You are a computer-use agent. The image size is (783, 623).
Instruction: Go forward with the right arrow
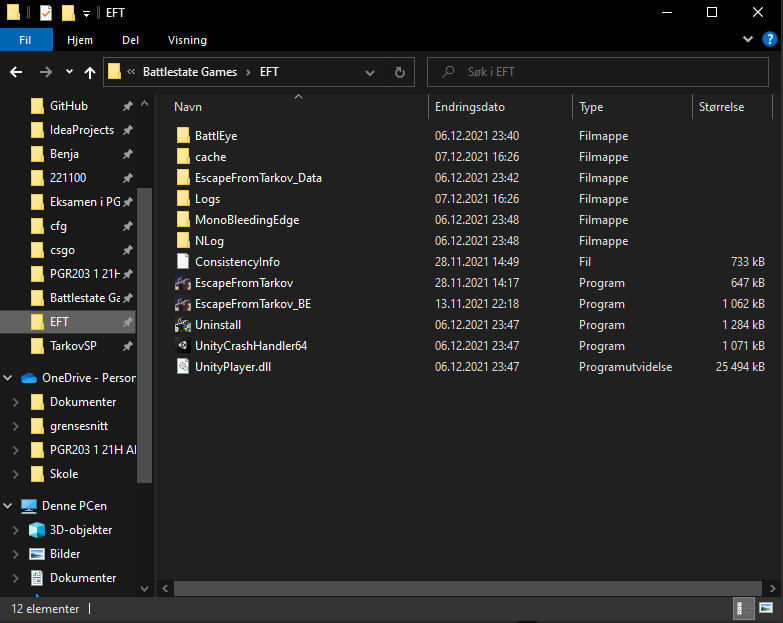tap(45, 72)
